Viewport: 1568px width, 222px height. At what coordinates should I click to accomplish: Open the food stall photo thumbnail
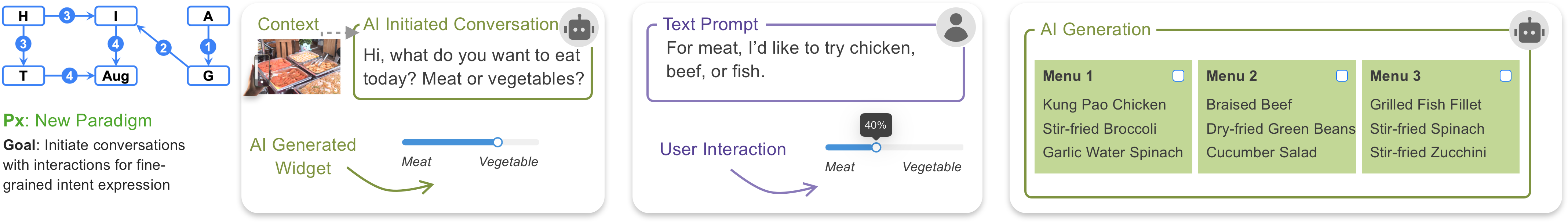pos(298,67)
